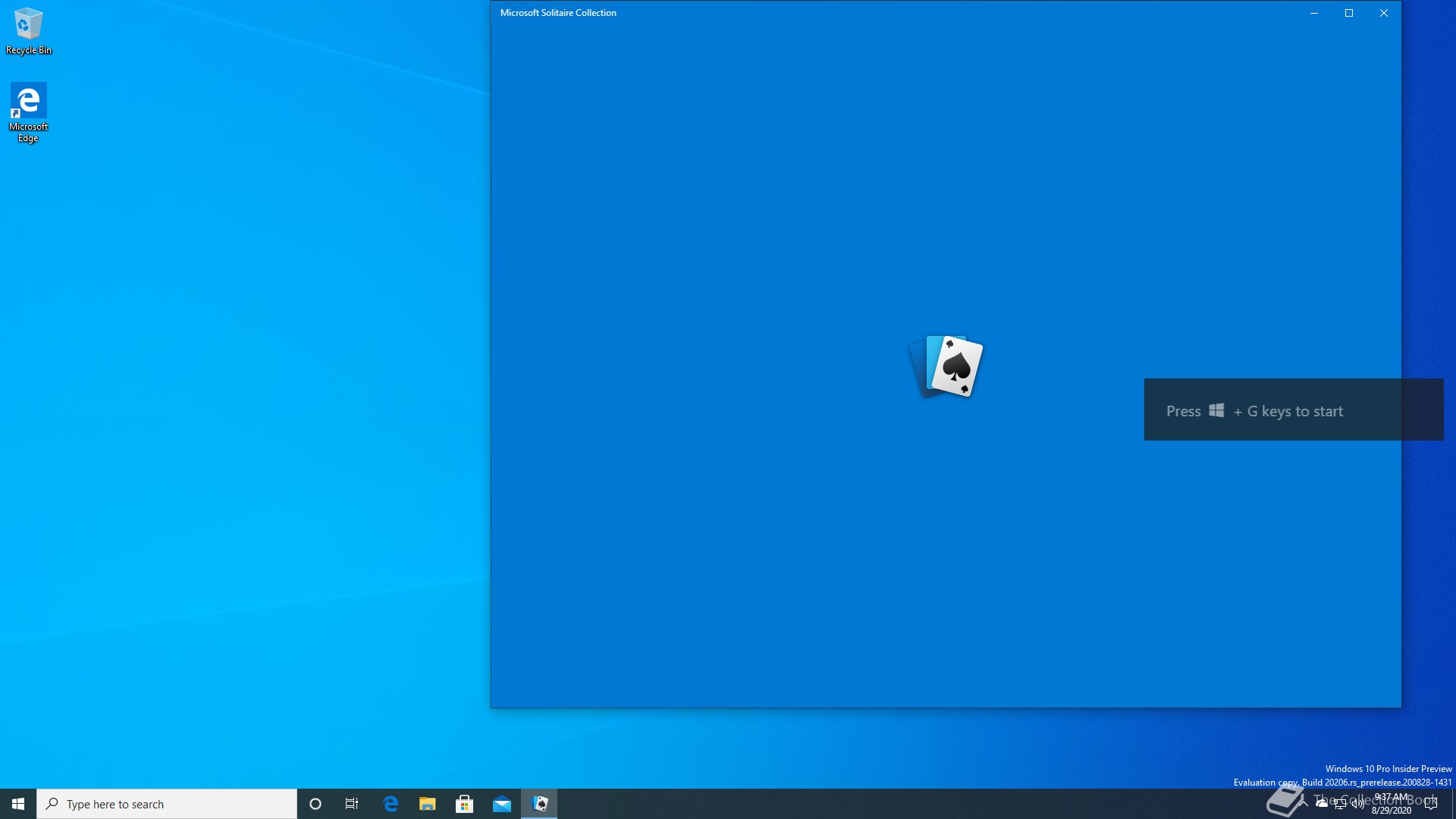Open the Mail app from the taskbar
The width and height of the screenshot is (1456, 819).
502,804
